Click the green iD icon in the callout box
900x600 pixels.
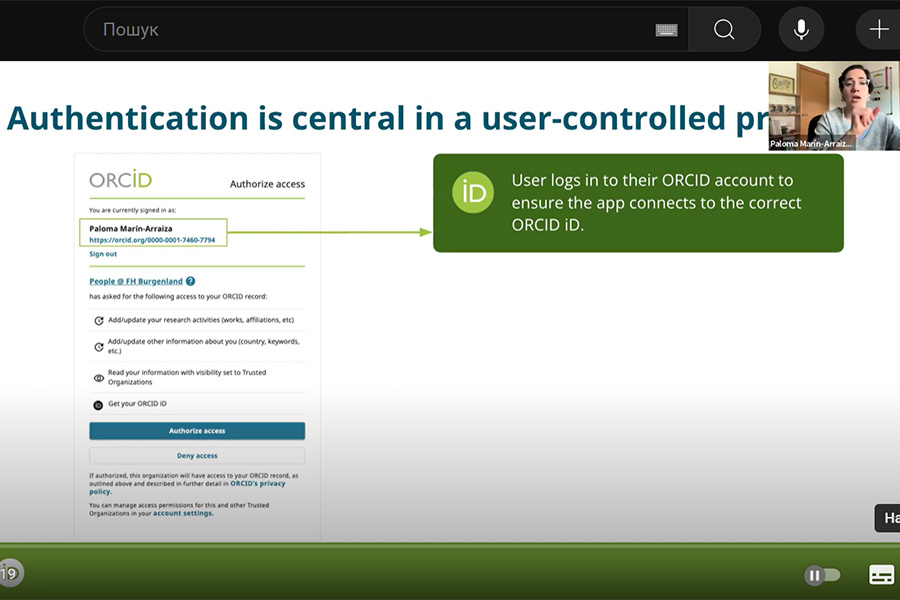(x=473, y=192)
